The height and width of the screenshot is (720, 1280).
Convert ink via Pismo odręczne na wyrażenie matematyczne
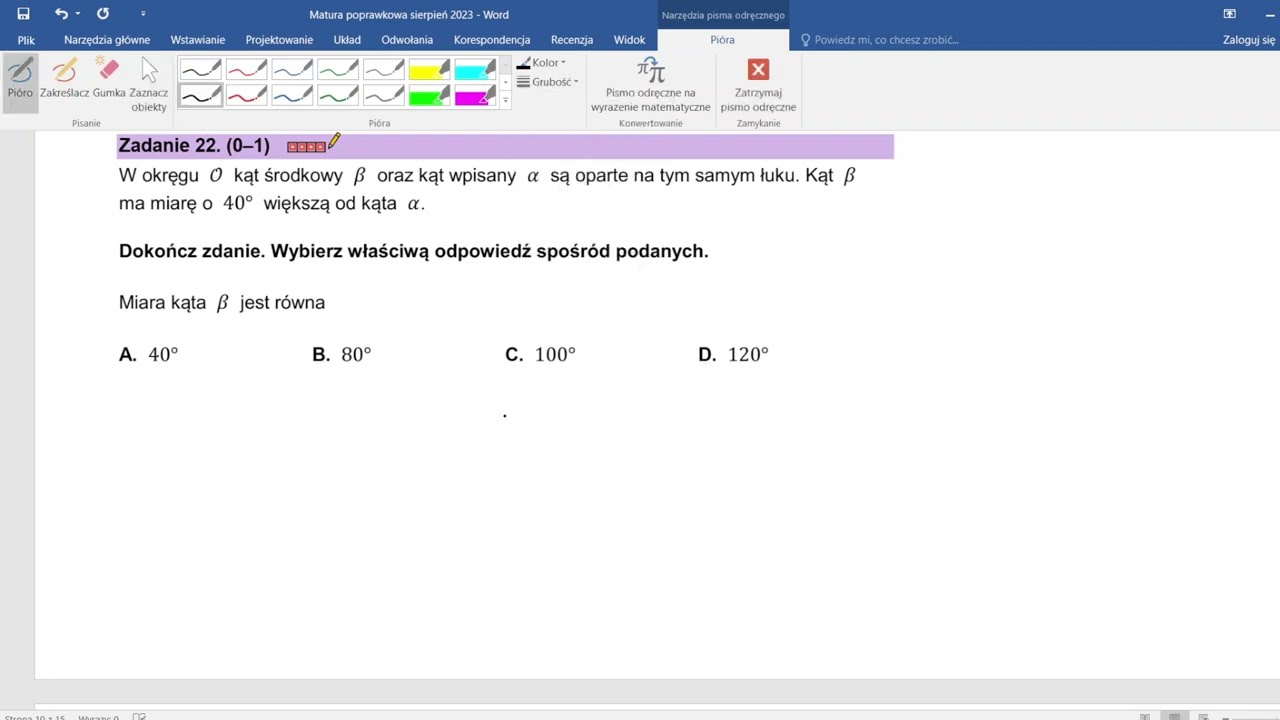[650, 85]
